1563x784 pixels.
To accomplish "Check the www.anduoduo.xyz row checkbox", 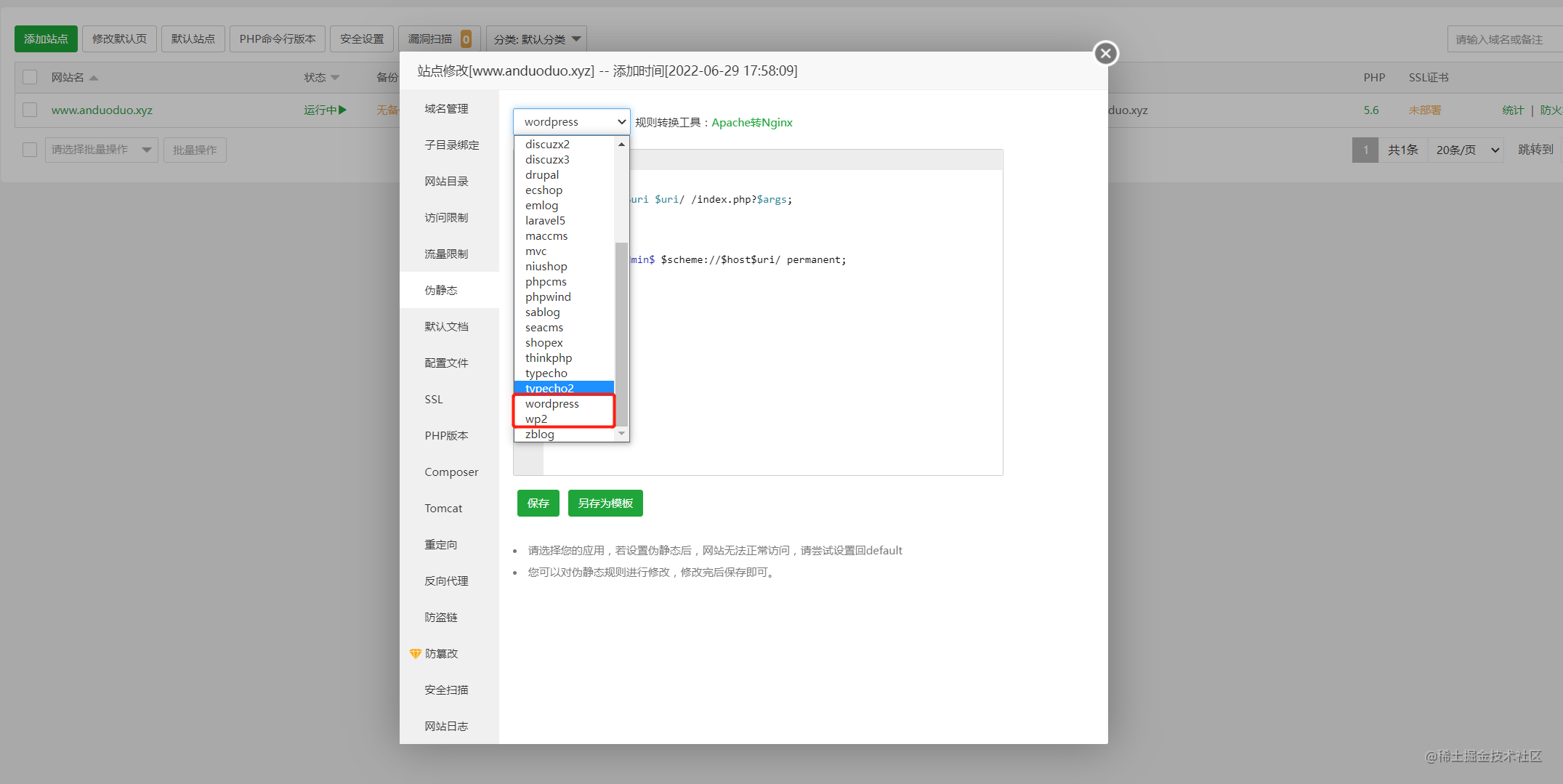I will pos(30,110).
